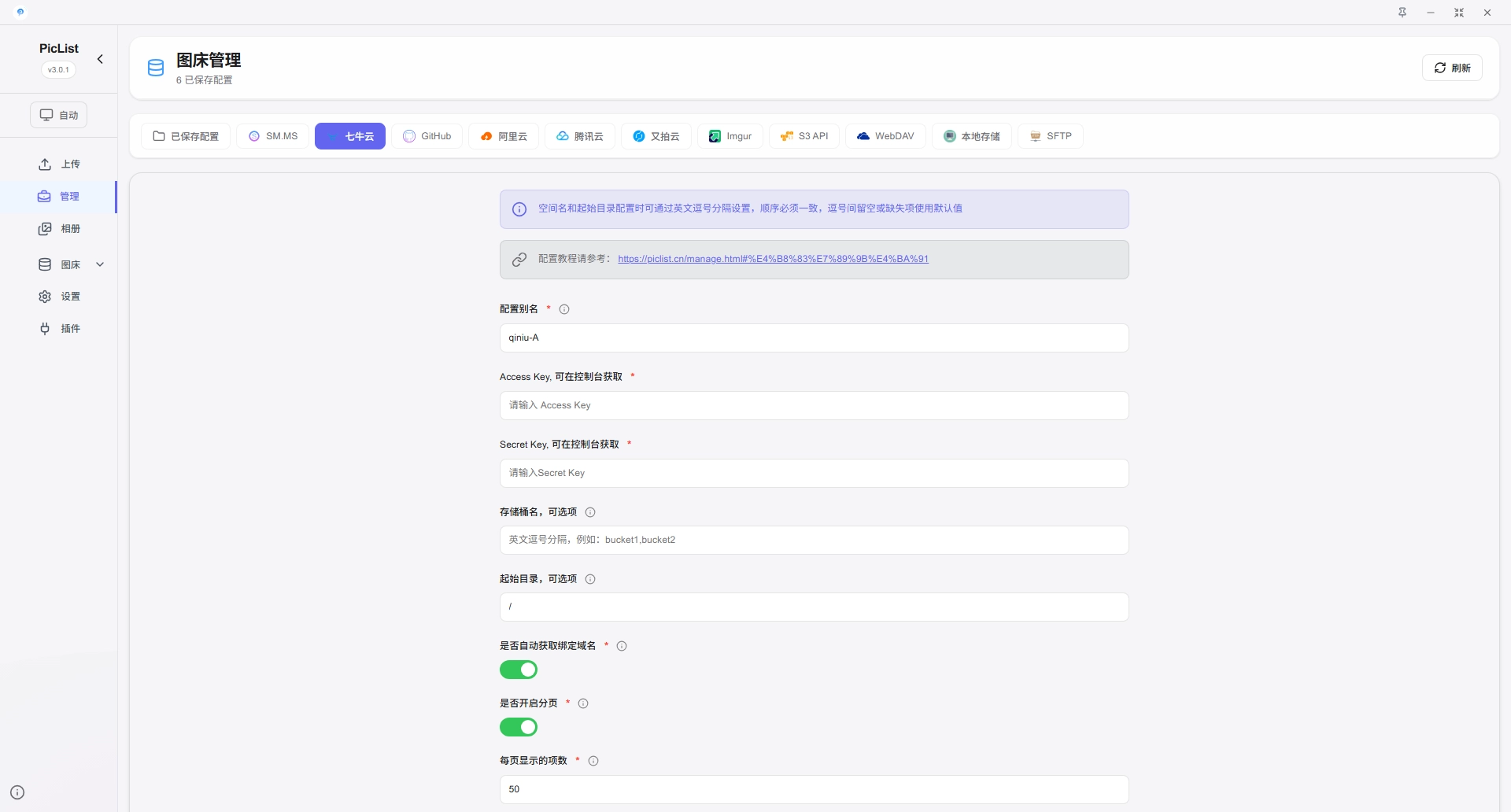Open 管理 manage page in sidebar
Screen dimensions: 1511x812
[58, 197]
